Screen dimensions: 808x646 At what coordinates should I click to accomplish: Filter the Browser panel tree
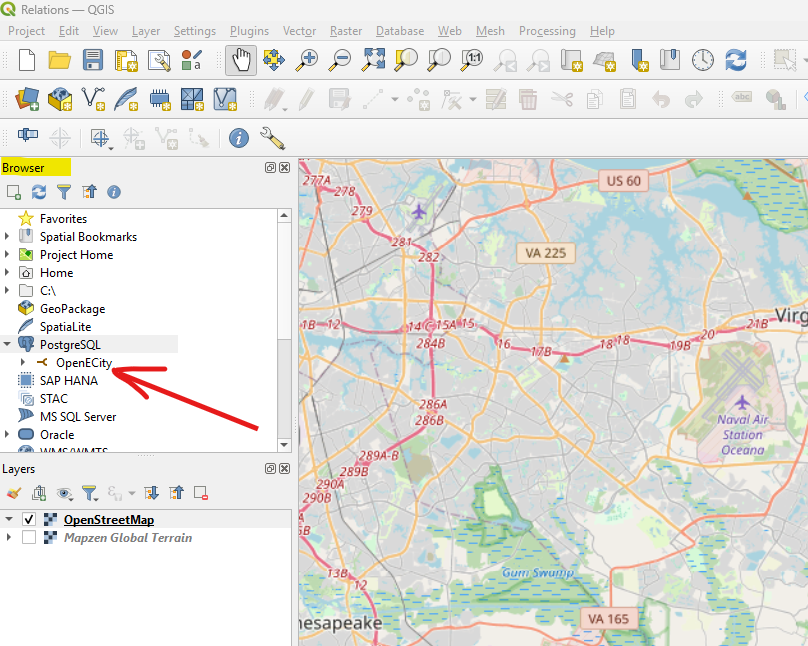[x=64, y=192]
